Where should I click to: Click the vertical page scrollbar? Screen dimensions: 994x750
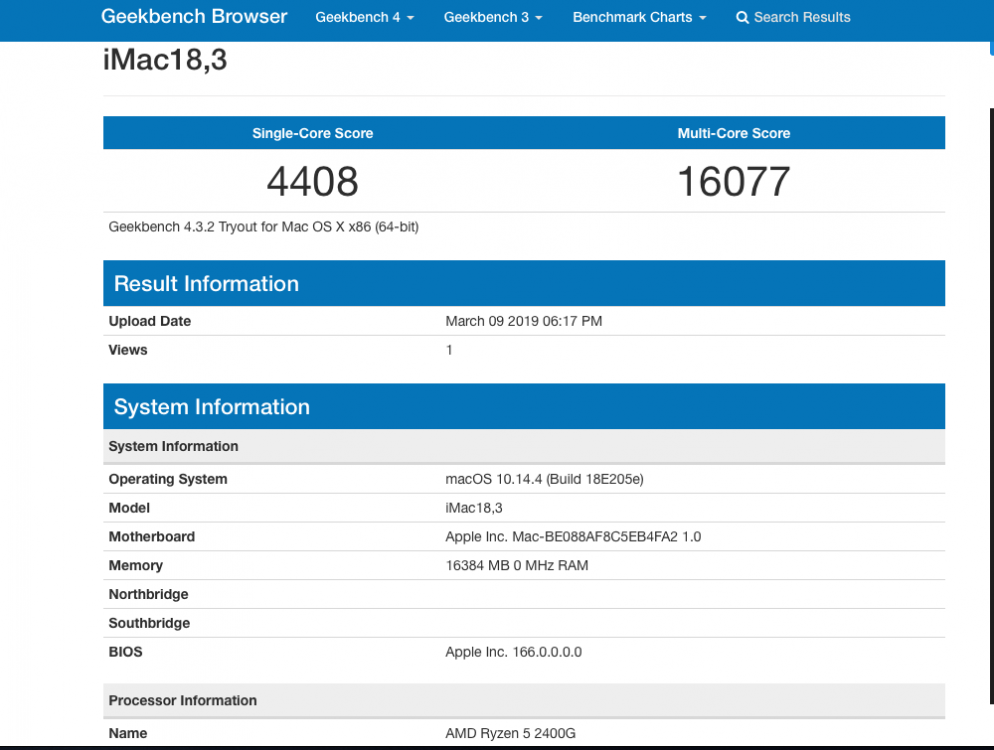pos(991,406)
